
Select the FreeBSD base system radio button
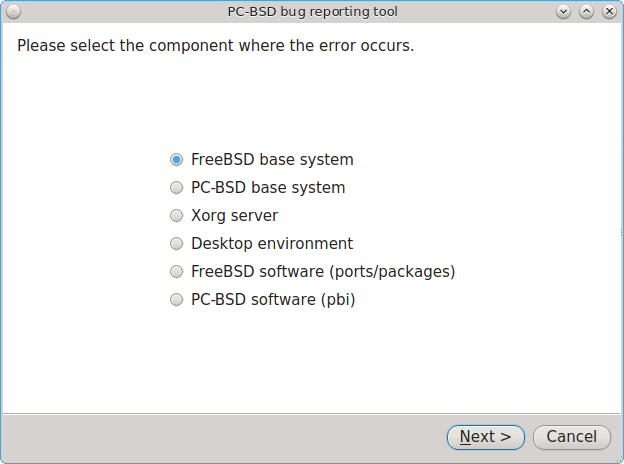(176, 160)
